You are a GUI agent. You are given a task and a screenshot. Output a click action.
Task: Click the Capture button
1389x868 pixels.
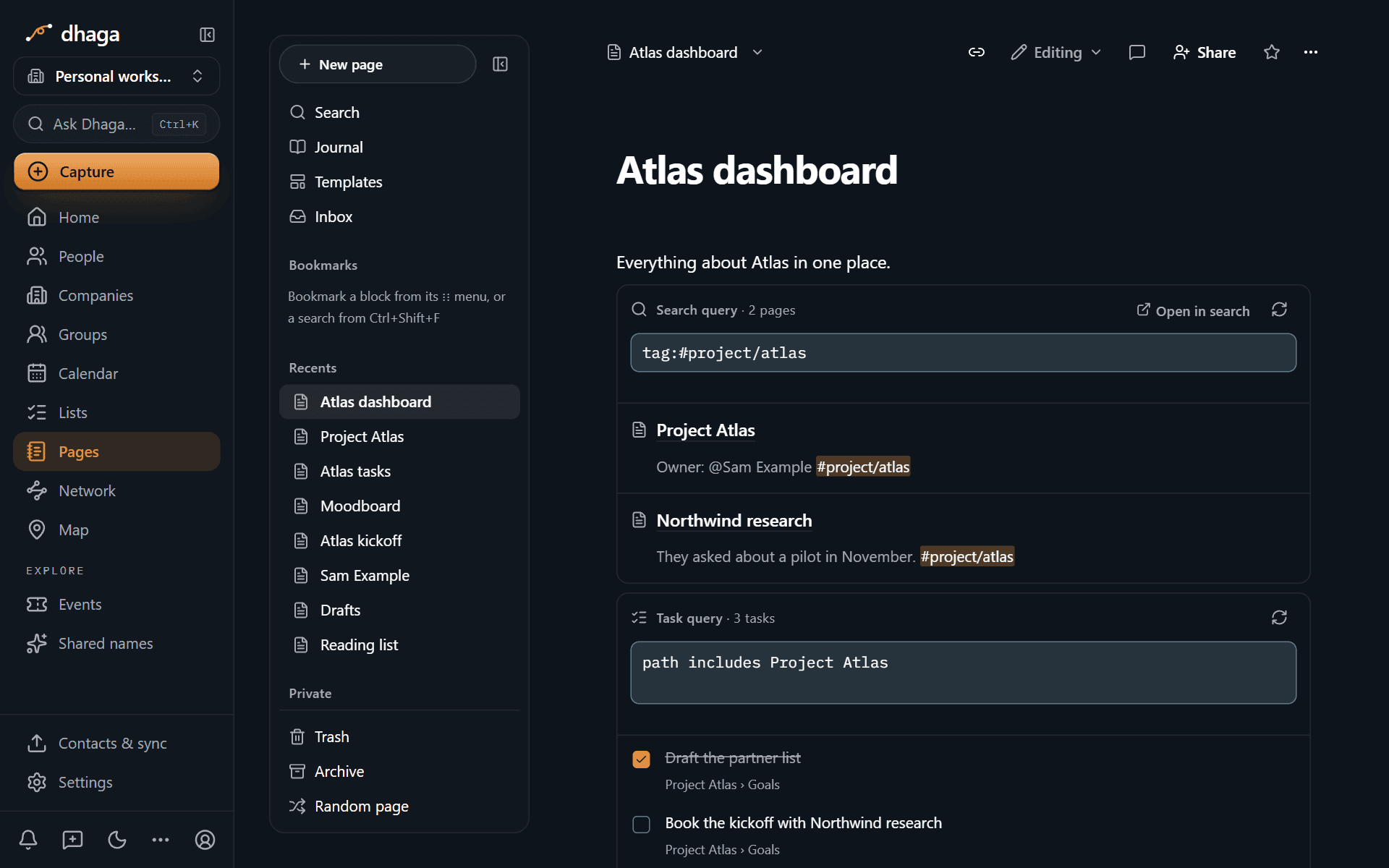click(x=116, y=171)
